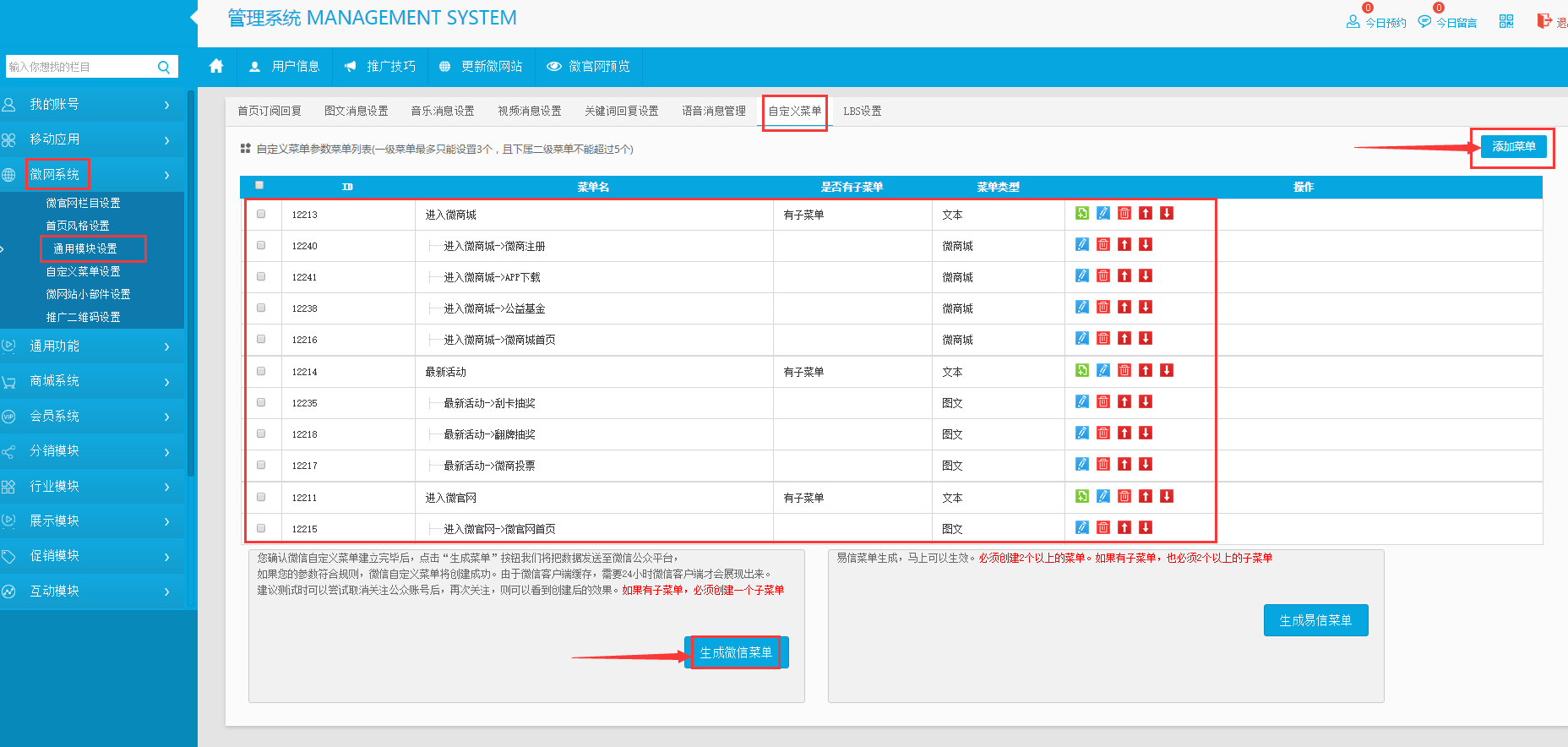This screenshot has width=1568, height=747.
Task: Switch to 首页订阅回复 tab
Action: tap(269, 111)
